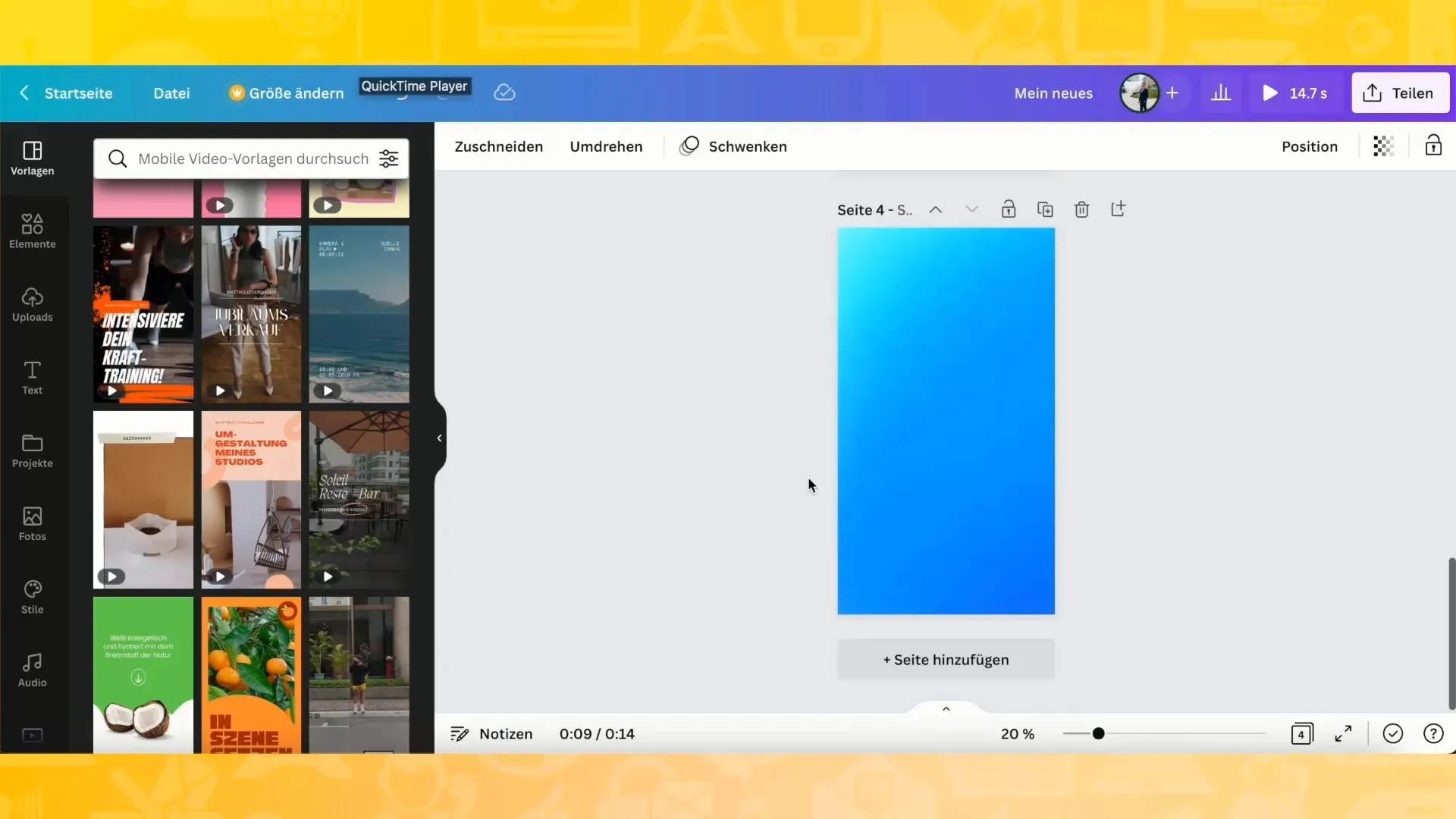1456x819 pixels.
Task: Click the oranges social media template thumbnail
Action: [251, 675]
